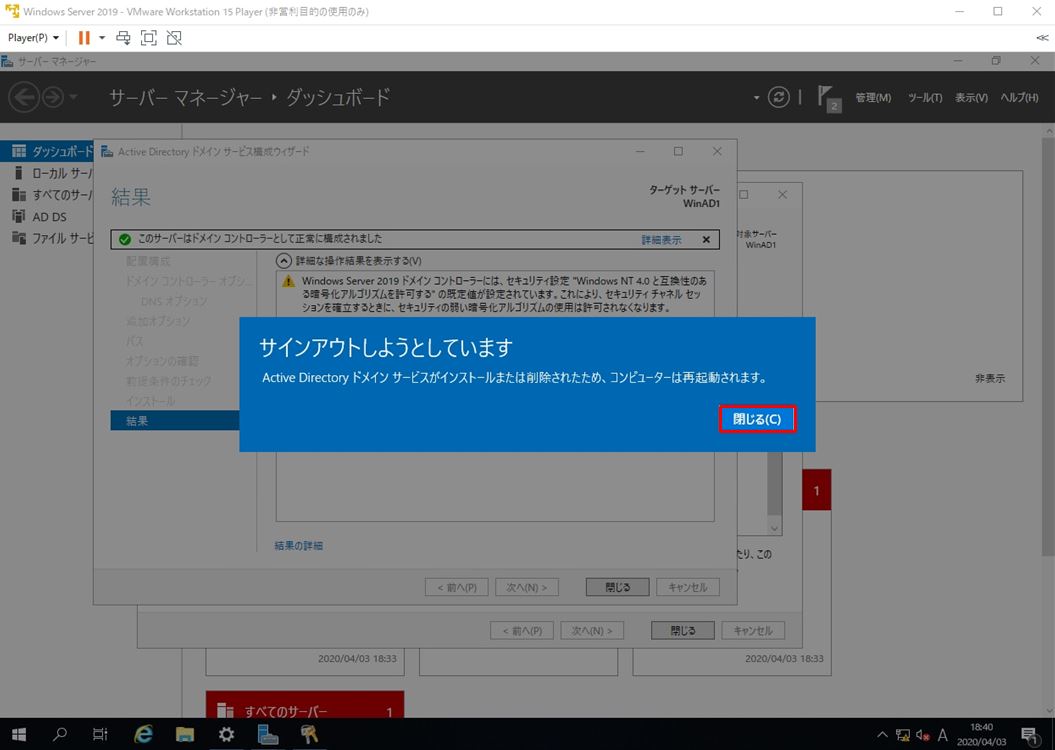
Task: Open the 結果の詳細 link
Action: [x=298, y=546]
